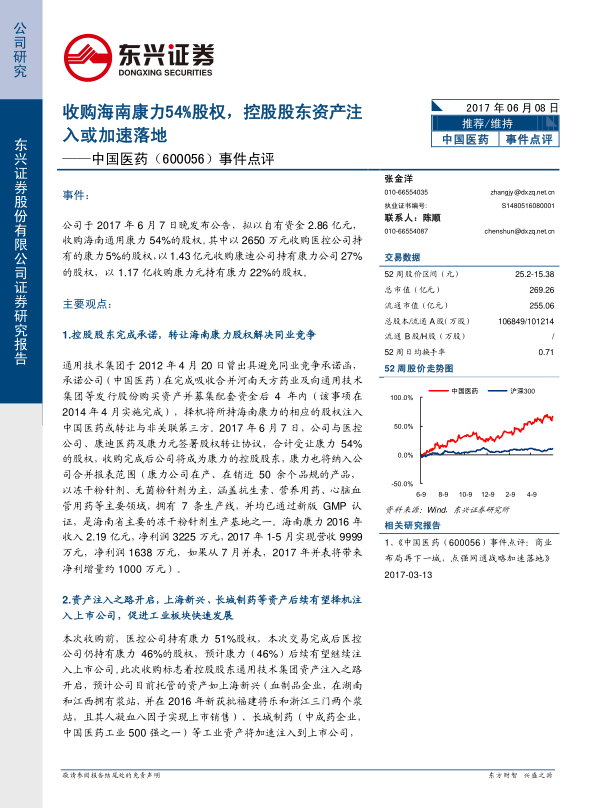Click contact label 联系人：陈顺
The height and width of the screenshot is (808, 596).
pyautogui.click(x=412, y=218)
